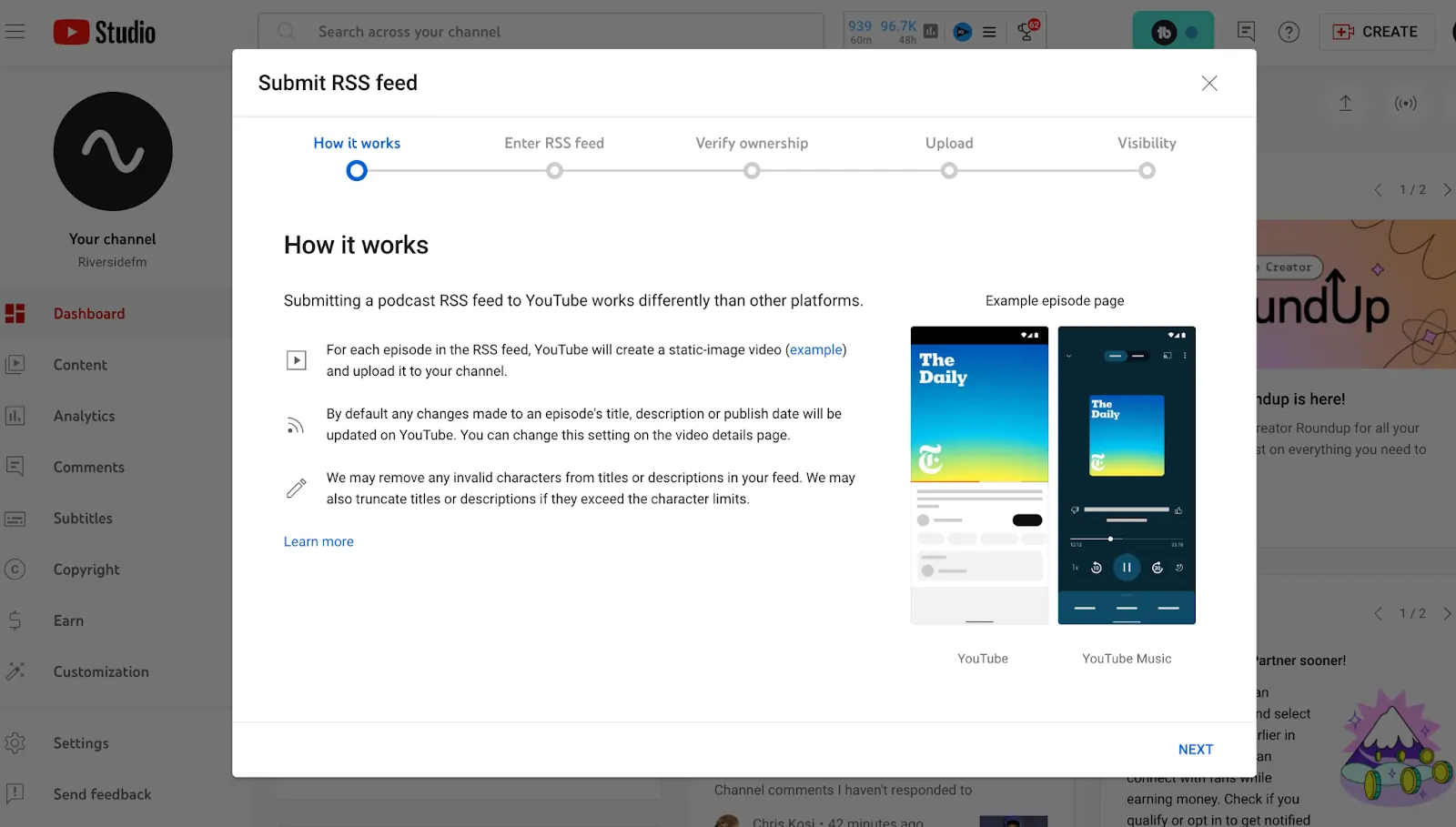
Task: Click the Settings gear icon
Action: click(15, 743)
